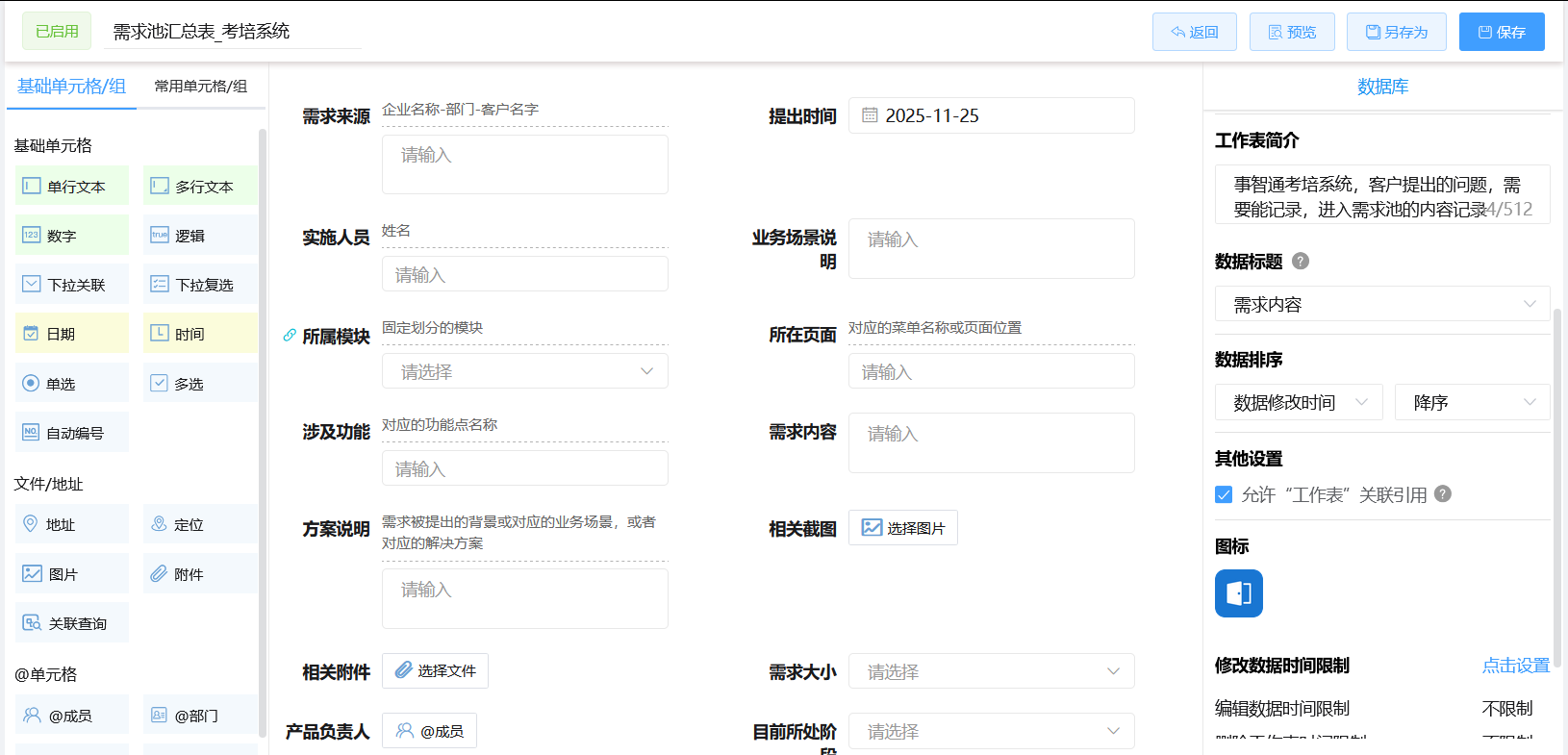Click the blue 保存 button

tap(1502, 32)
